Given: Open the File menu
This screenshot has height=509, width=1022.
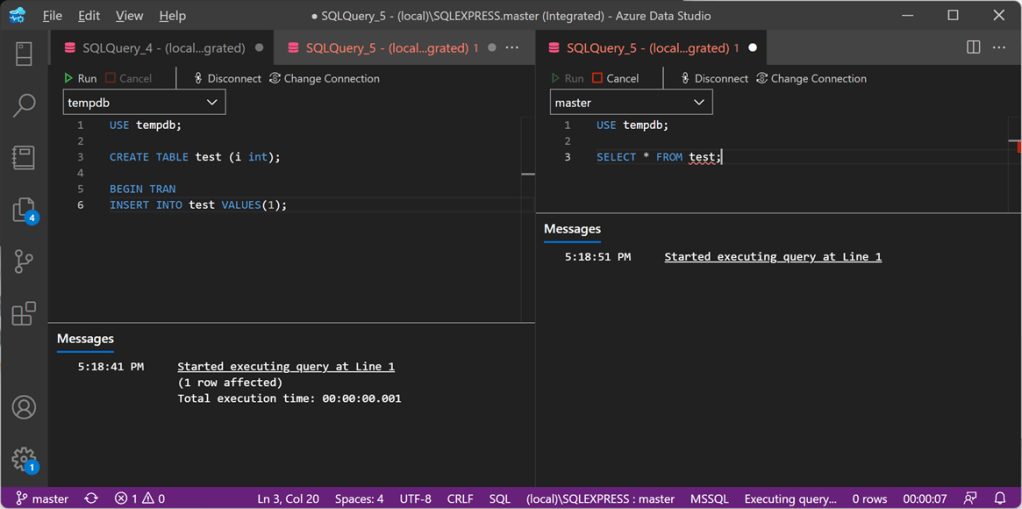Looking at the screenshot, I should [52, 16].
